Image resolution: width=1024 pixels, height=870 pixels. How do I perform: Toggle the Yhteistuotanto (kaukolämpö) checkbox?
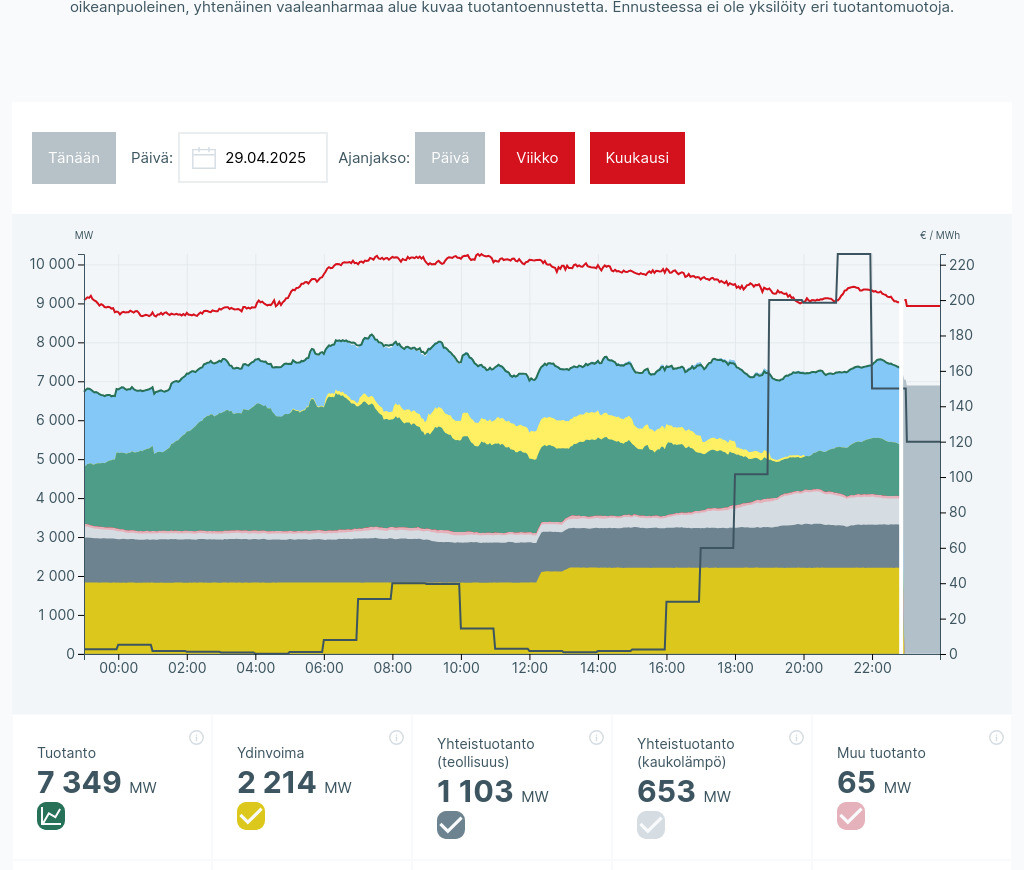click(651, 825)
